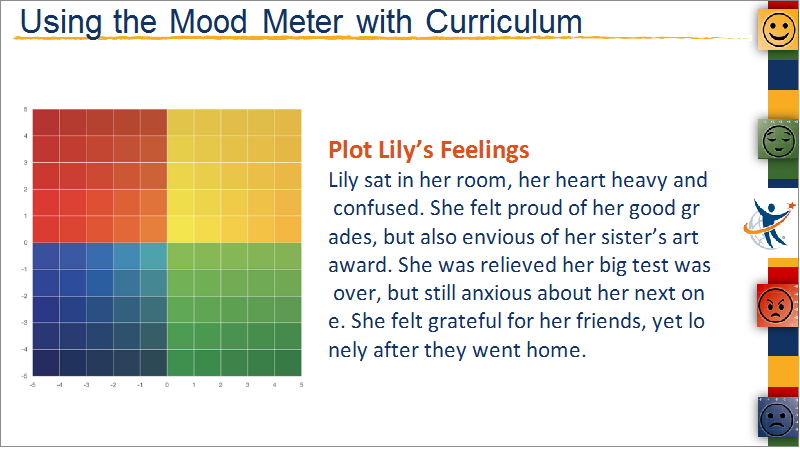The width and height of the screenshot is (800, 450).
Task: Click the star figure globe logo
Action: (769, 224)
